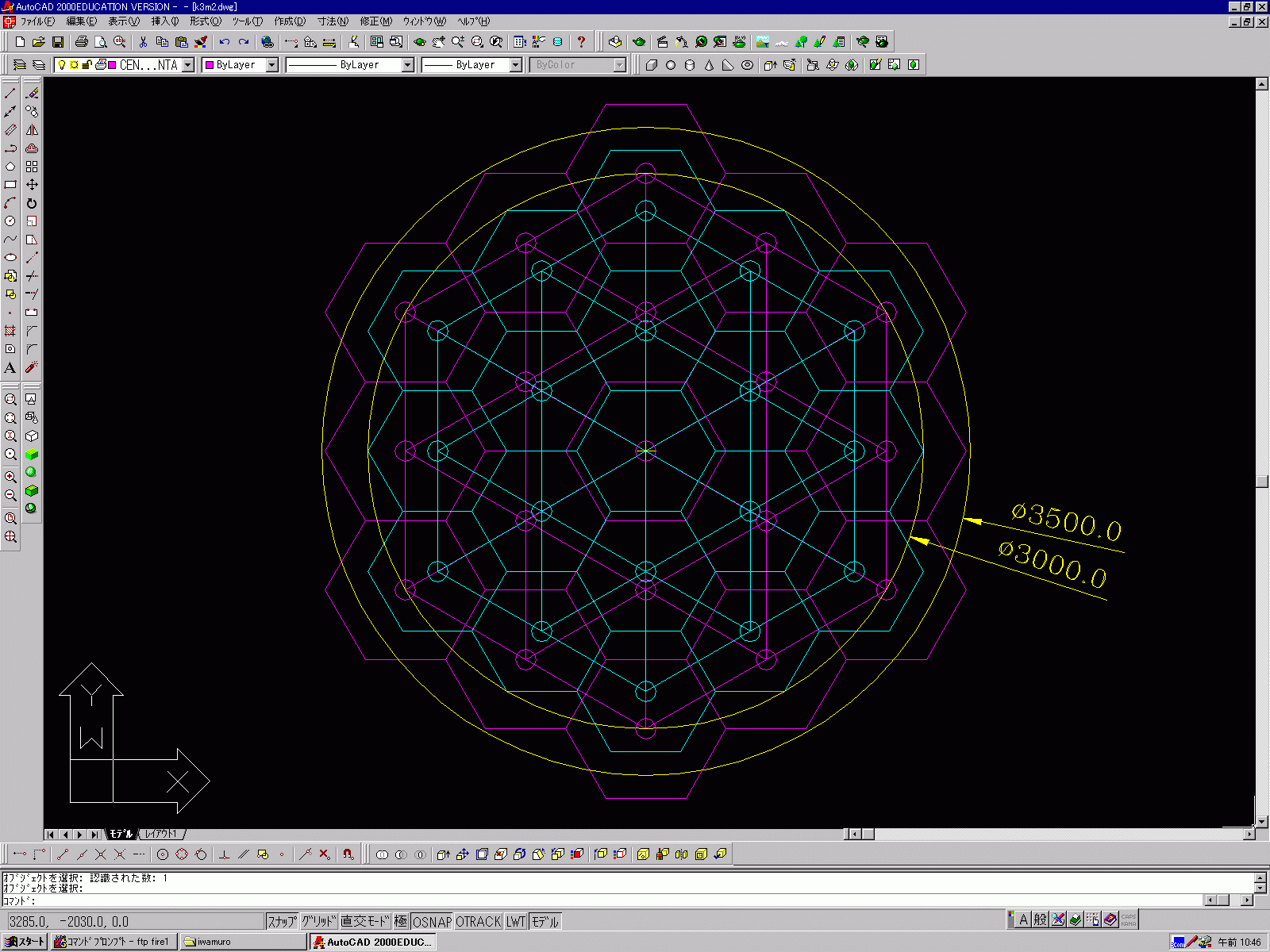The height and width of the screenshot is (952, 1270).
Task: Select the Arc draw tool
Action: pos(10,203)
